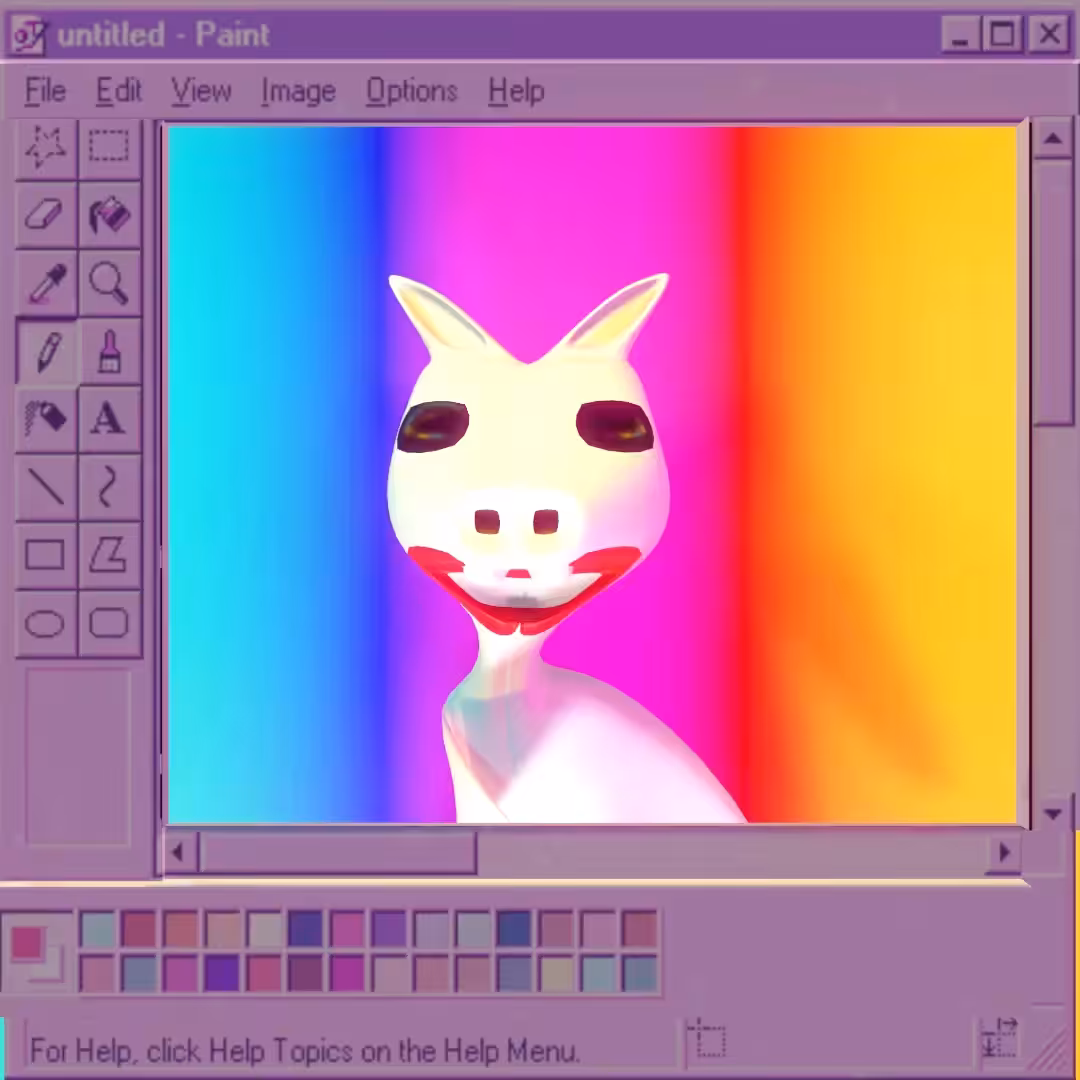
Task: Open the Edit menu
Action: pos(118,91)
